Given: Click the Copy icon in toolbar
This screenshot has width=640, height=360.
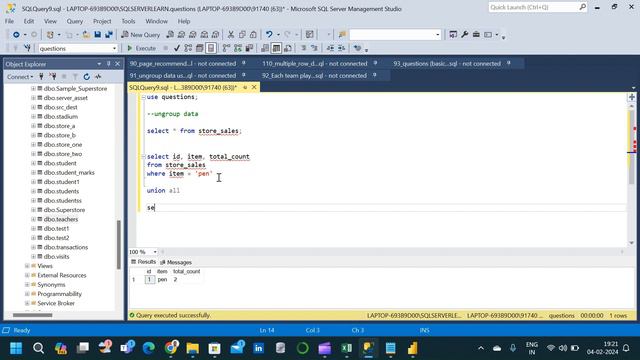Looking at the screenshot, I should click(242, 35).
